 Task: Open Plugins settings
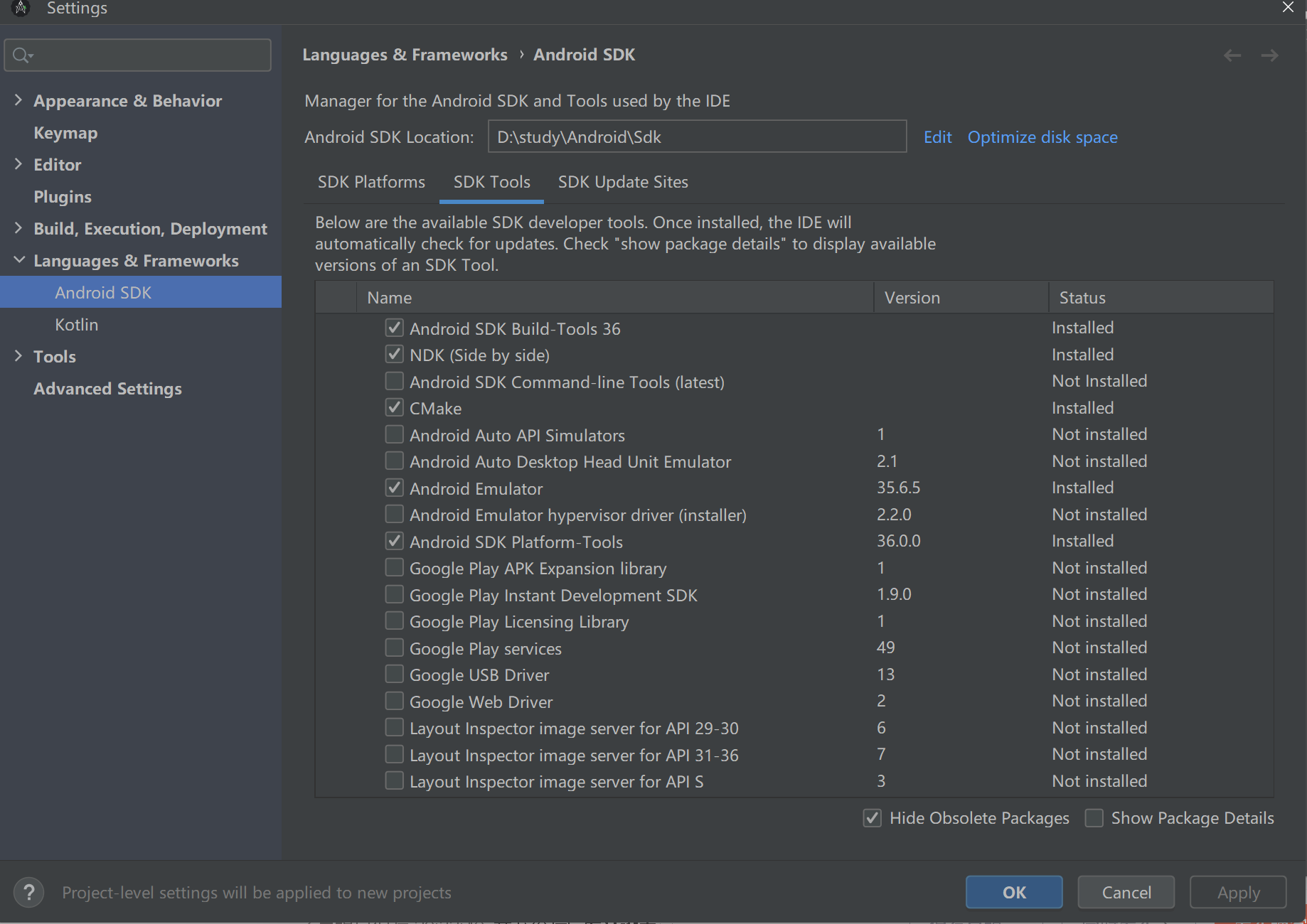[63, 197]
